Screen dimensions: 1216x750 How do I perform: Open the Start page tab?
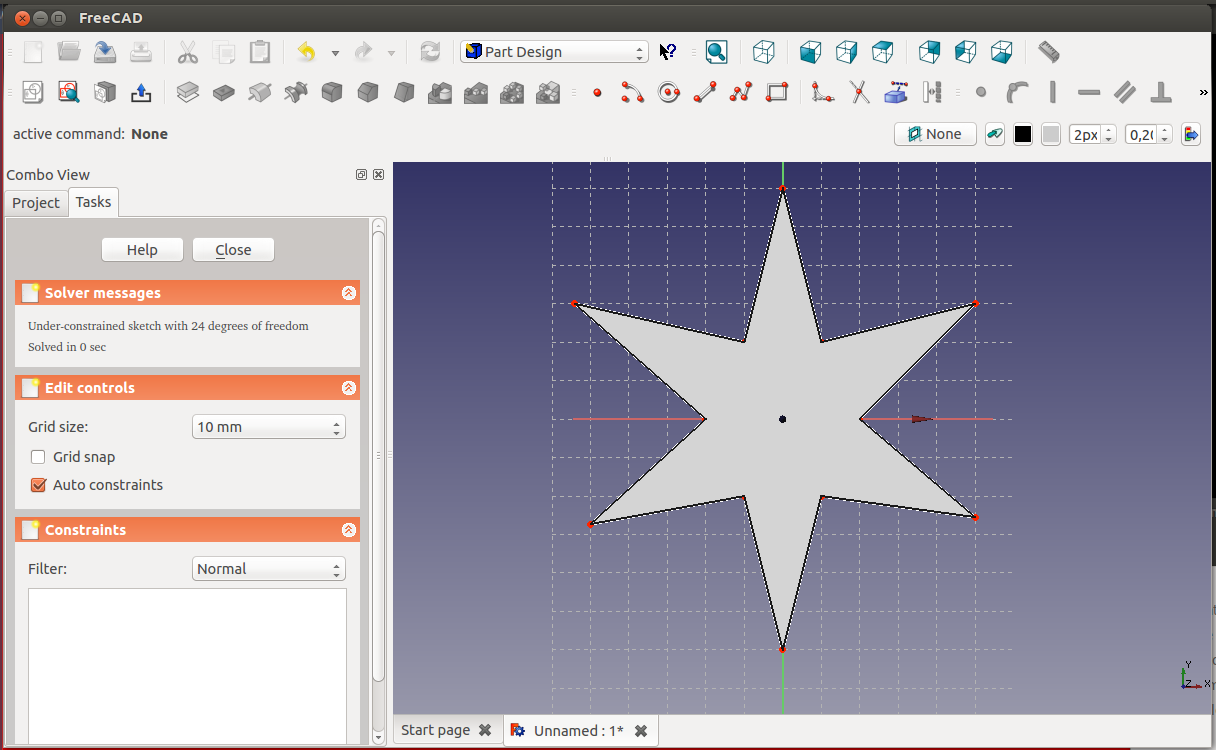(x=435, y=730)
